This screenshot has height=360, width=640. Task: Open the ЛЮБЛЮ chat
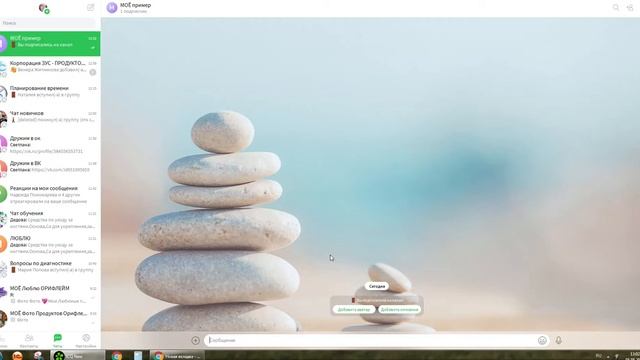(x=50, y=244)
